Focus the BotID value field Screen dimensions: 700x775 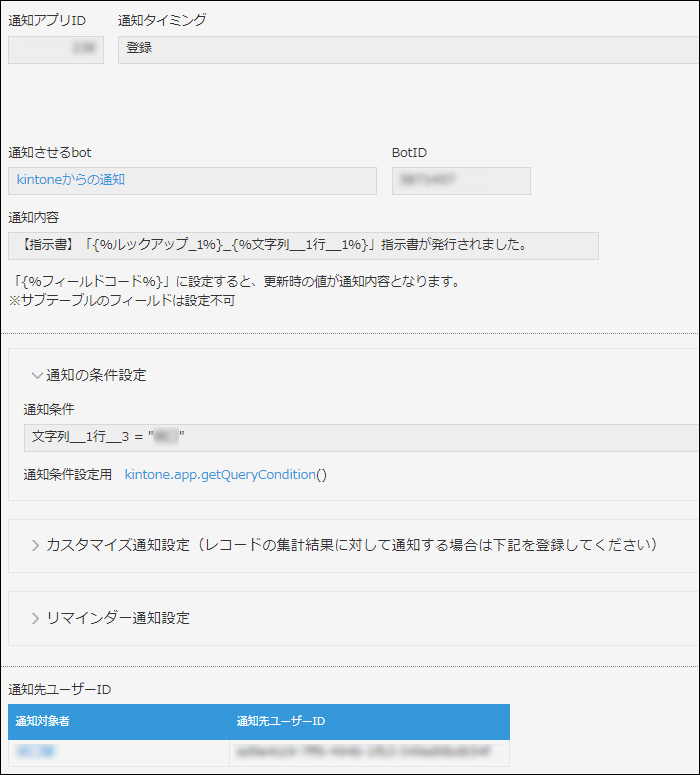pyautogui.click(x=460, y=181)
